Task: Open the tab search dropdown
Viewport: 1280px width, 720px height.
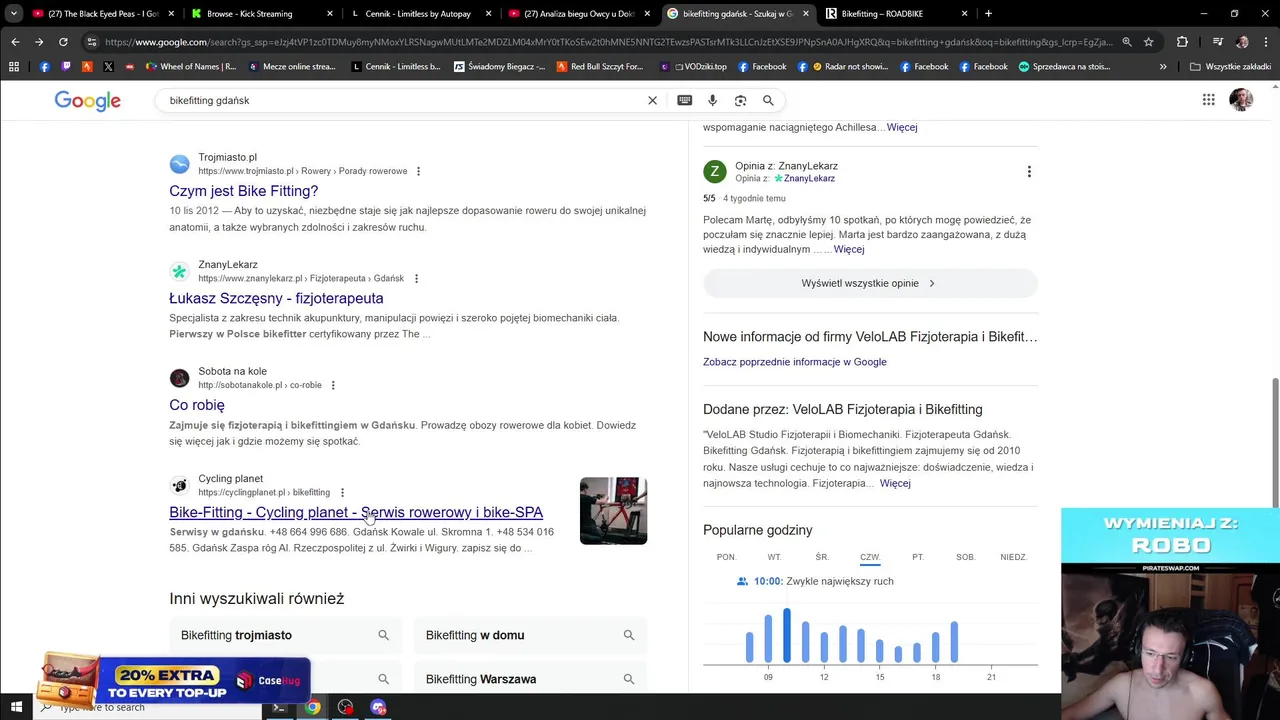Action: [13, 14]
